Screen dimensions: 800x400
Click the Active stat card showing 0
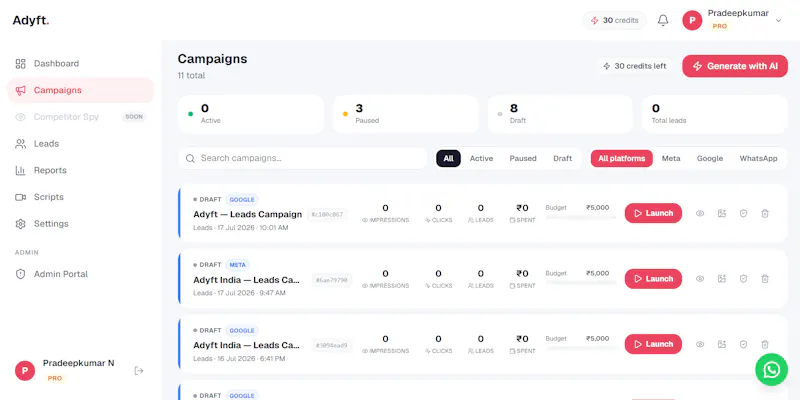click(x=251, y=114)
